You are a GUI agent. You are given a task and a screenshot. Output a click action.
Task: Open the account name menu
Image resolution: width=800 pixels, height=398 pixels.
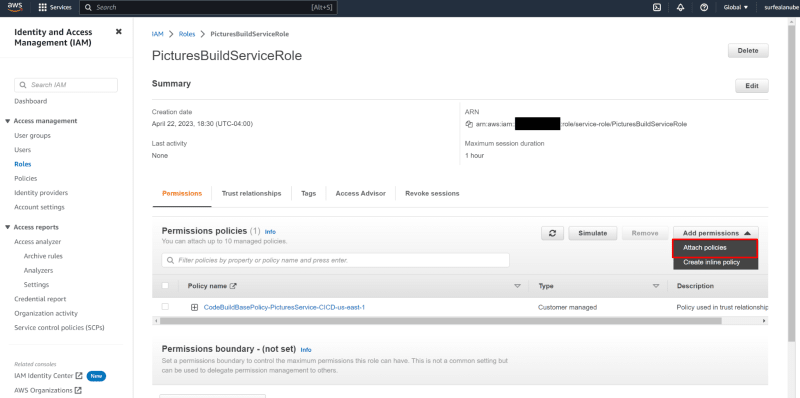click(781, 8)
